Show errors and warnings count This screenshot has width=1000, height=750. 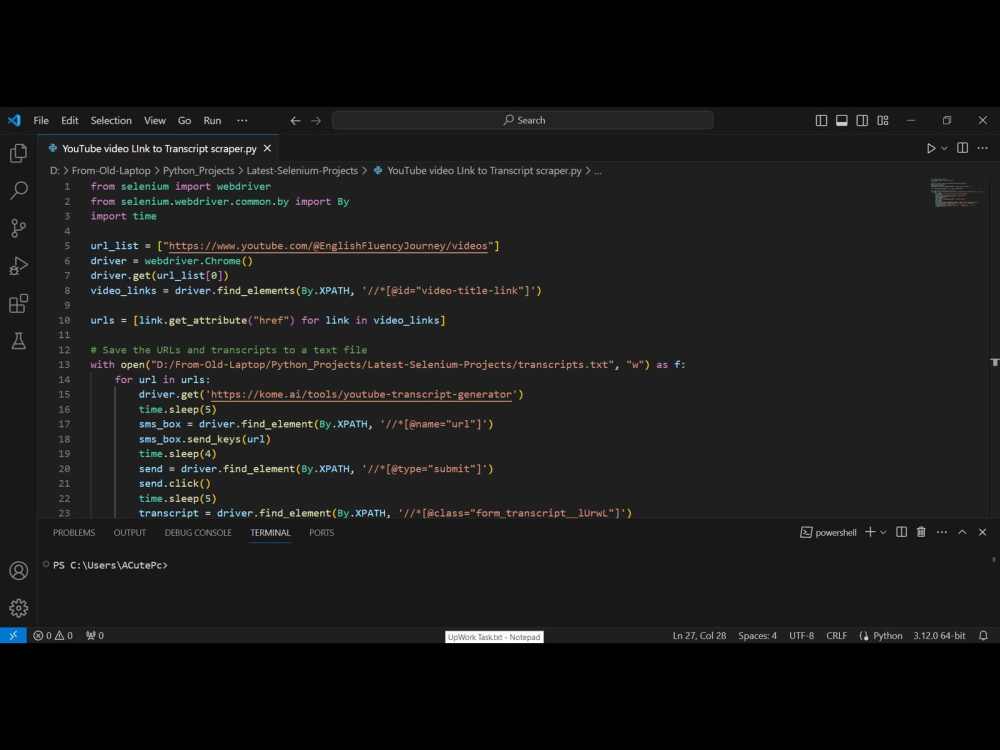coord(53,635)
